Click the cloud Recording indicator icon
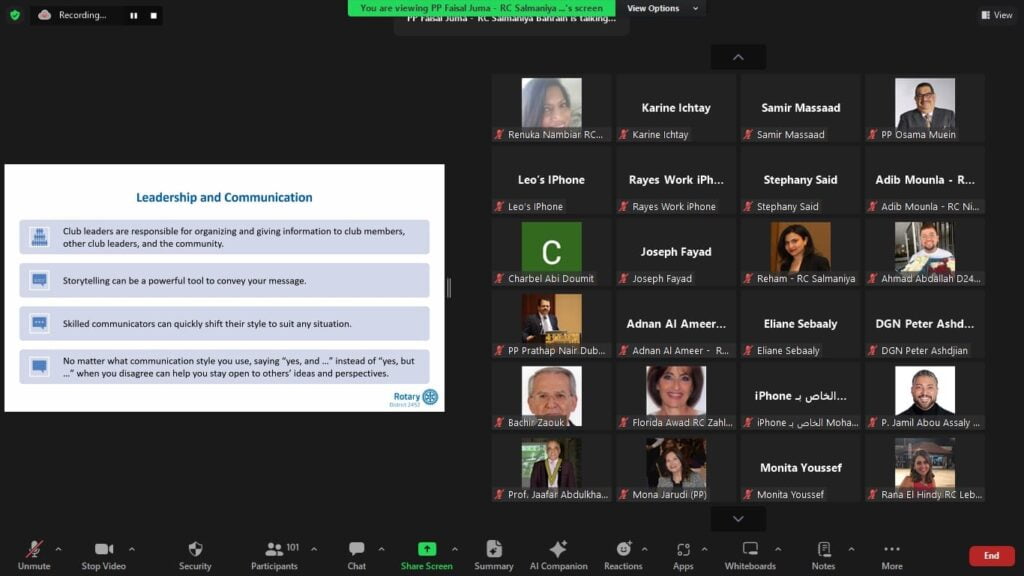Image resolution: width=1024 pixels, height=576 pixels. pyautogui.click(x=44, y=15)
